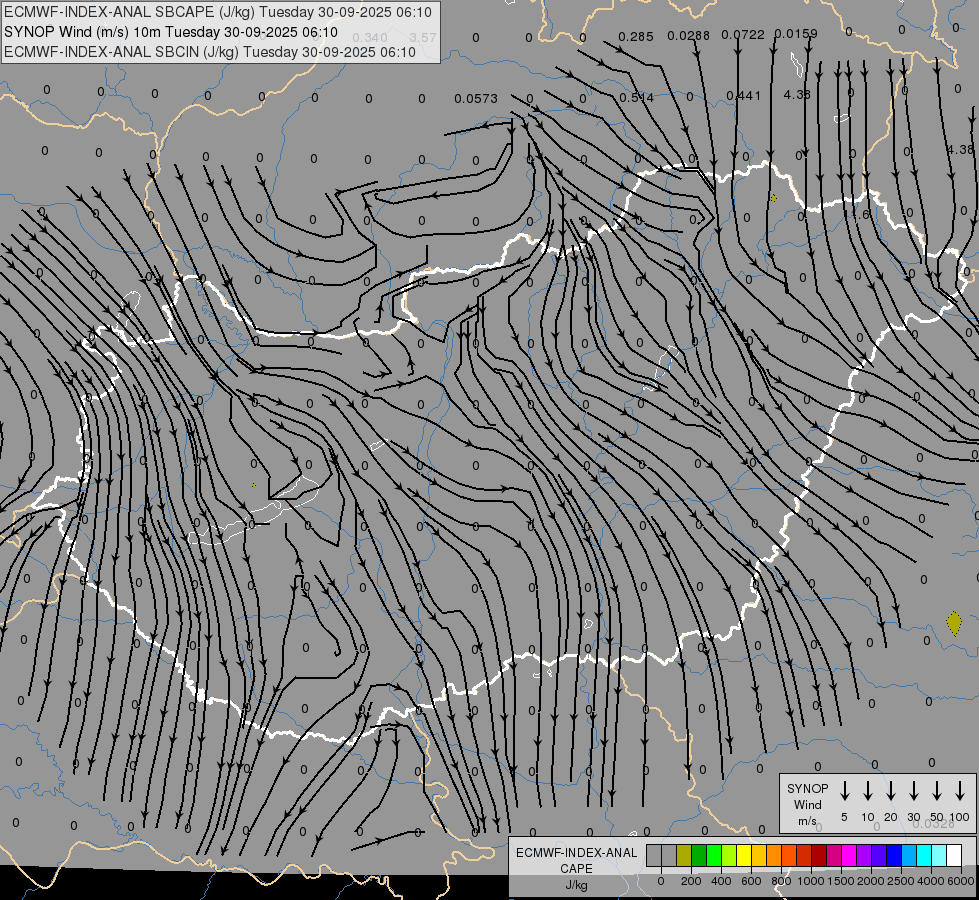Click the 50 m/s wind arrow in legend
Viewport: 979px width, 900px height.
click(x=937, y=791)
